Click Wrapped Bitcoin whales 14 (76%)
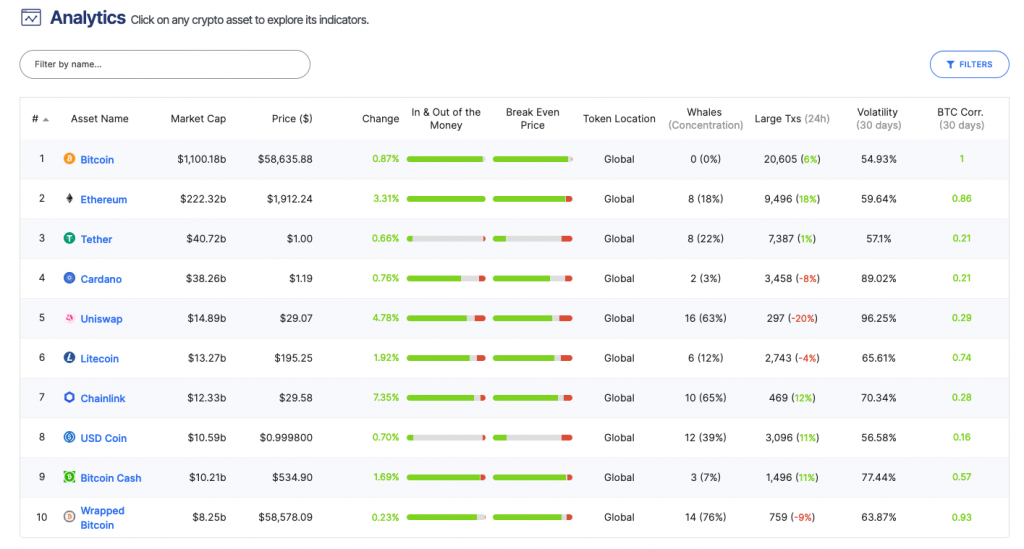This screenshot has width=1024, height=549. coord(705,518)
